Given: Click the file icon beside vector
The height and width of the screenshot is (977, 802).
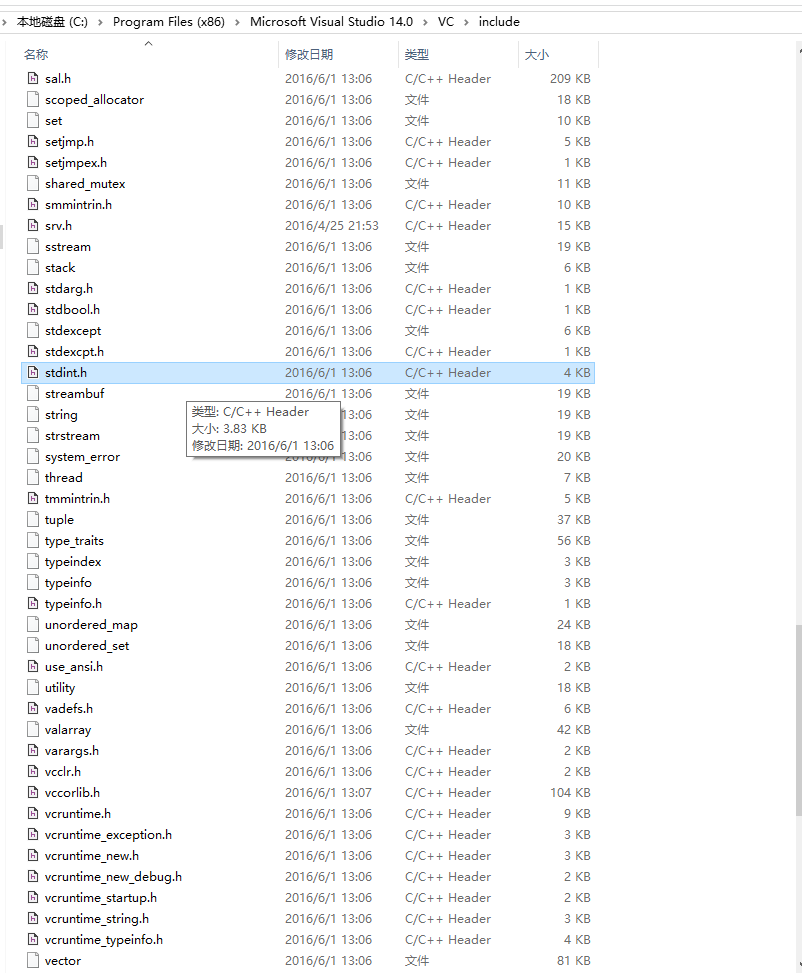Looking at the screenshot, I should pos(34,960).
